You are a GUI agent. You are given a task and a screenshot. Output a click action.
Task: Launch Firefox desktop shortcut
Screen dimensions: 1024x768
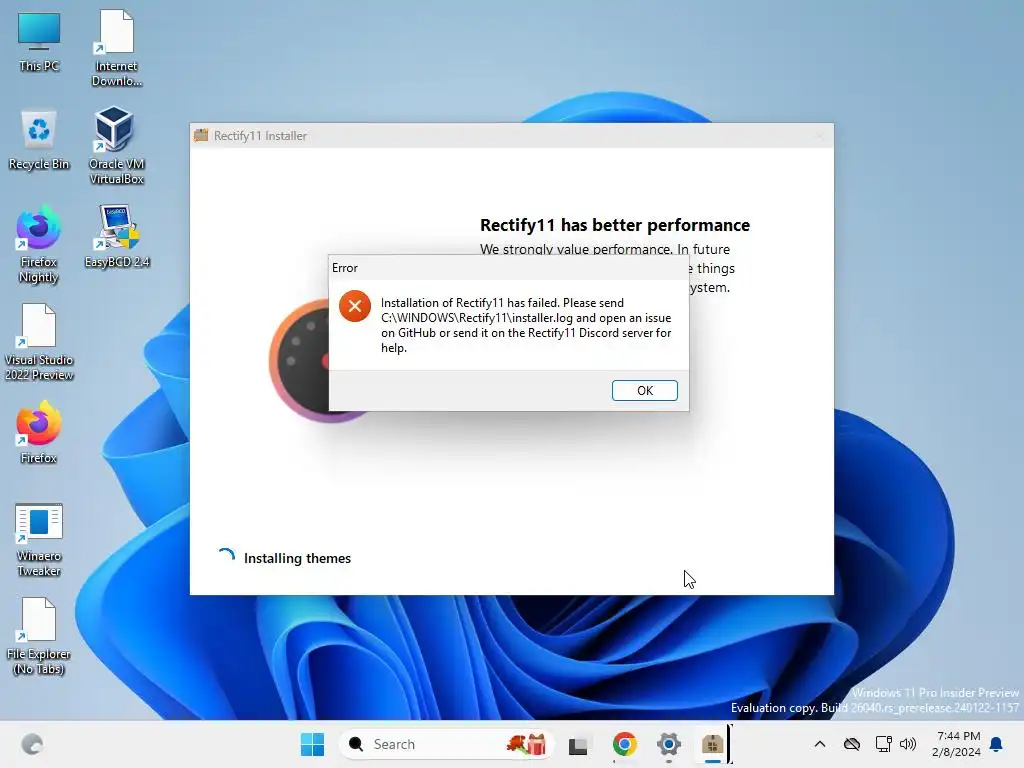[39, 433]
